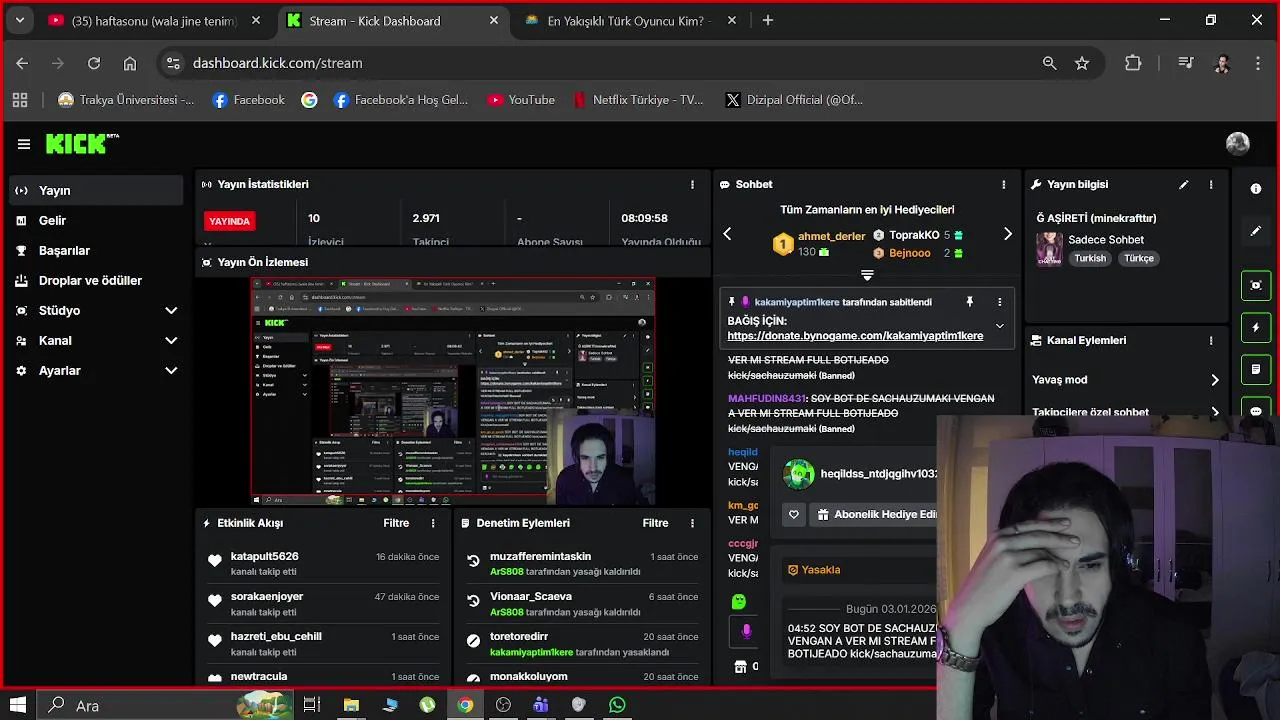Open Windows Start menu
The height and width of the screenshot is (720, 1280).
point(18,705)
